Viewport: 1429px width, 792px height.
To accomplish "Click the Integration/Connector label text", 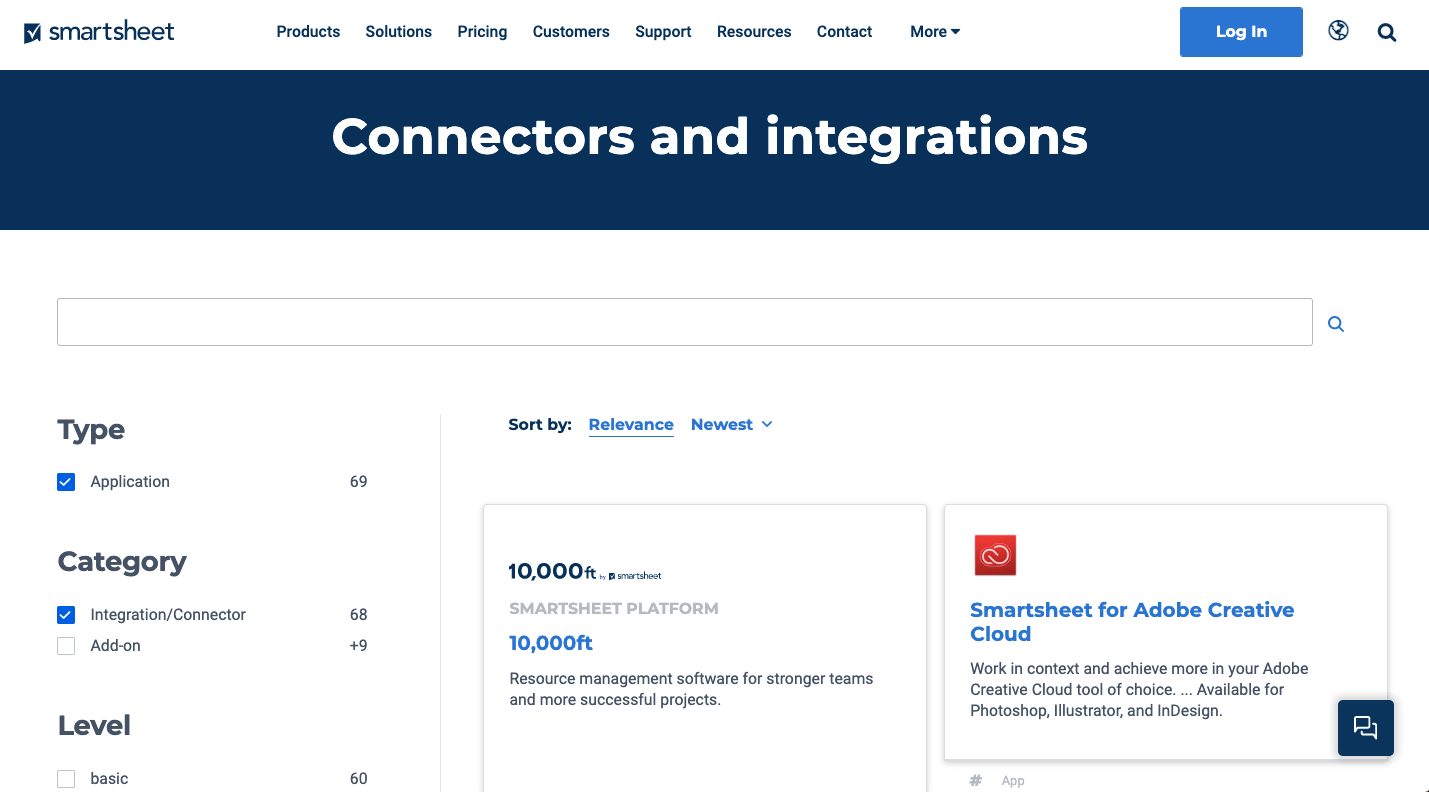I will click(168, 615).
